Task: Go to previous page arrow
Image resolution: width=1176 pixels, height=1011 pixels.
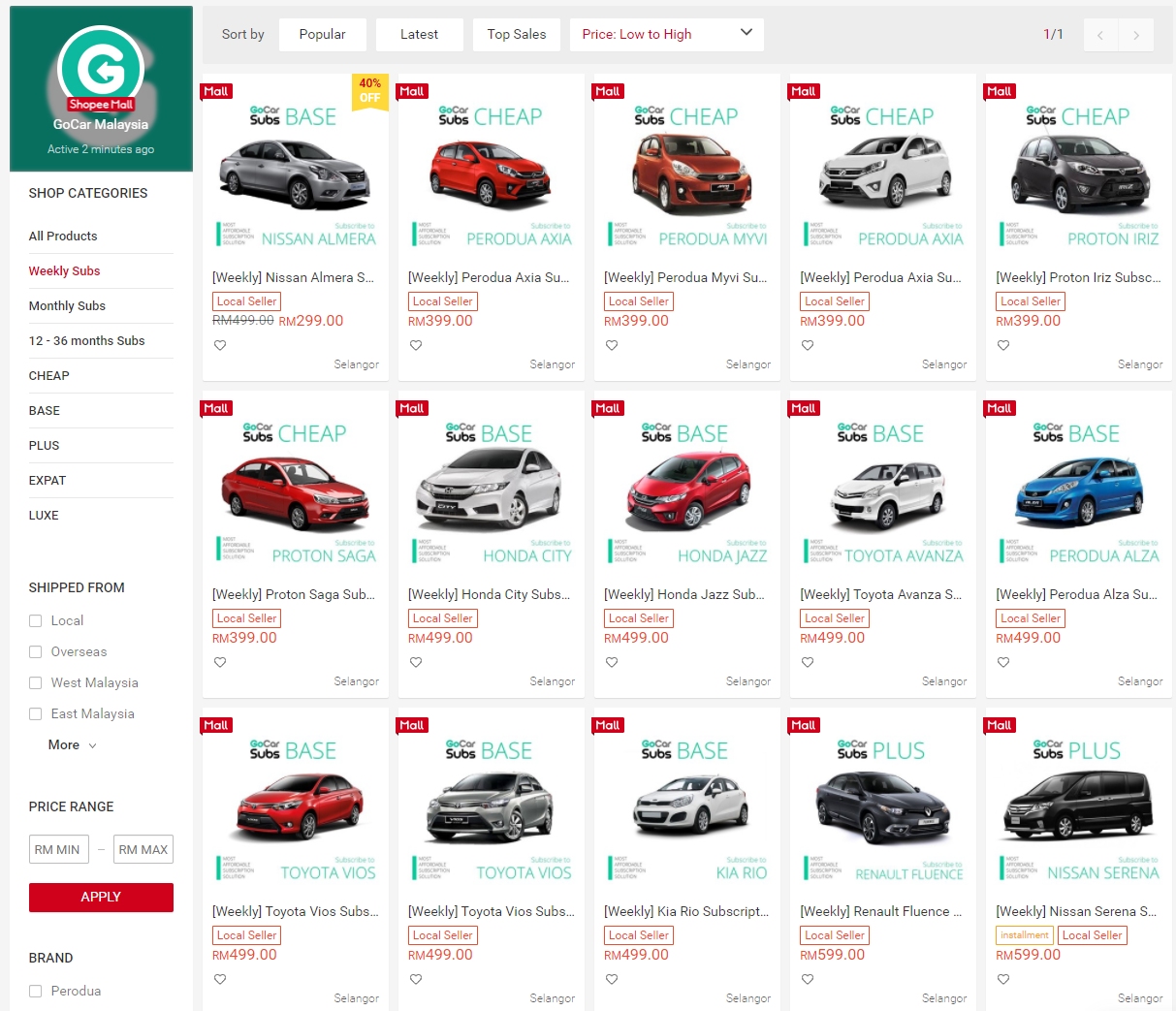Action: coord(1100,35)
